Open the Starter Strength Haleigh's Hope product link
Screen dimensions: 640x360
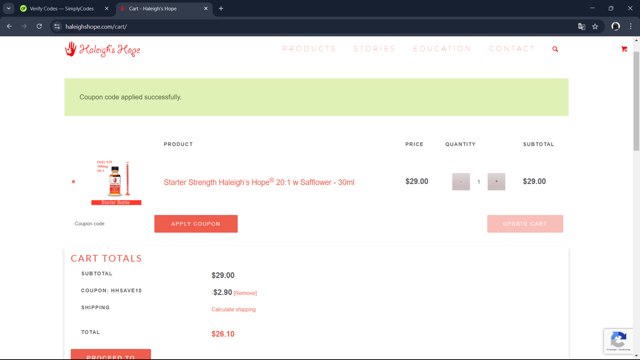coord(259,182)
